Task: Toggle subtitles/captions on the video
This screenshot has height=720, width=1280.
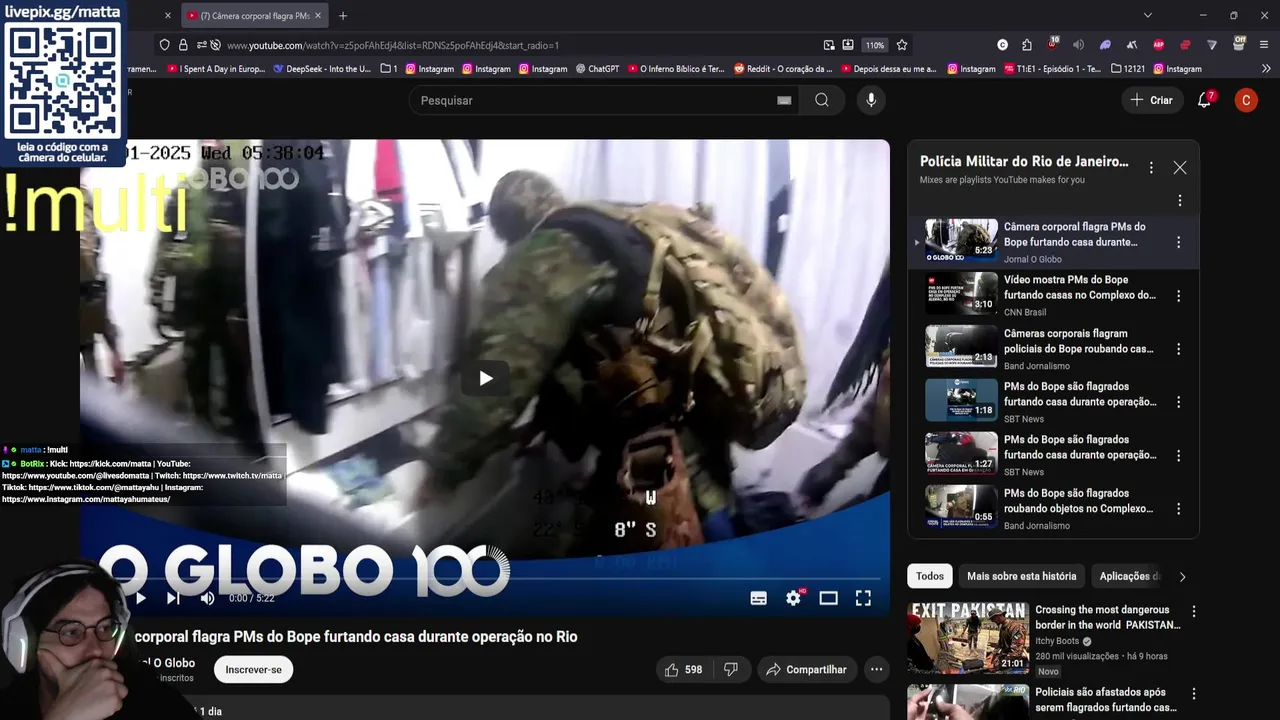Action: click(759, 598)
